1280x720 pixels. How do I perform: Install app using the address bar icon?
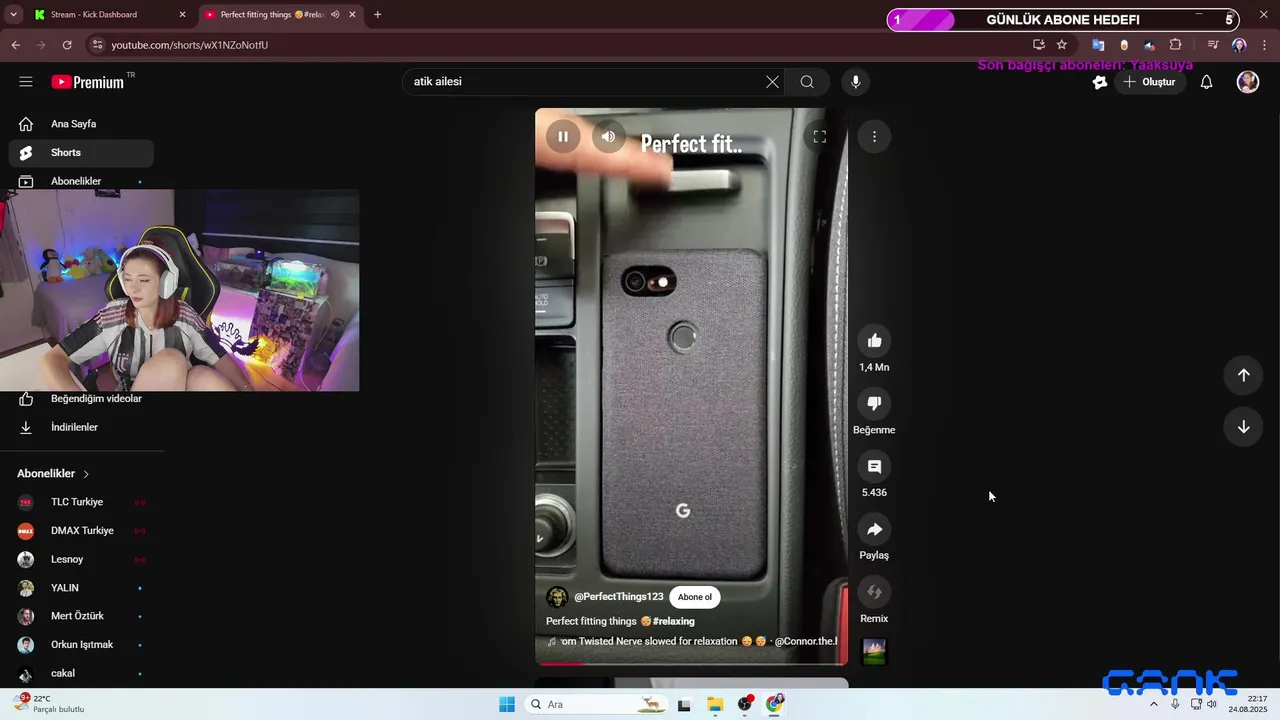(x=1039, y=45)
